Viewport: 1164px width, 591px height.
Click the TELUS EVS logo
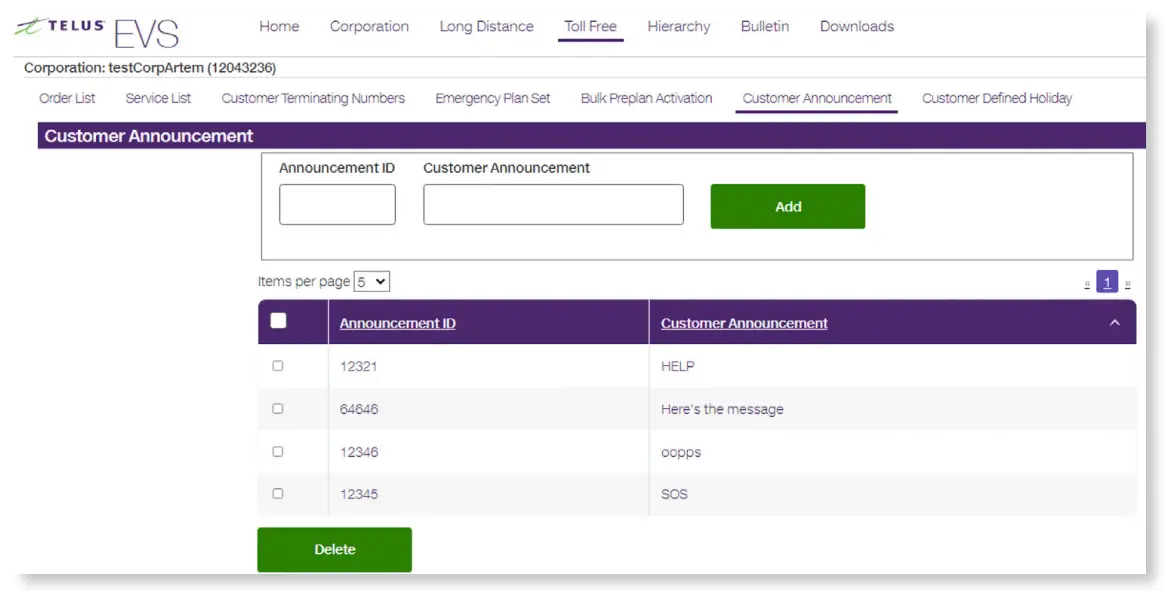[98, 30]
